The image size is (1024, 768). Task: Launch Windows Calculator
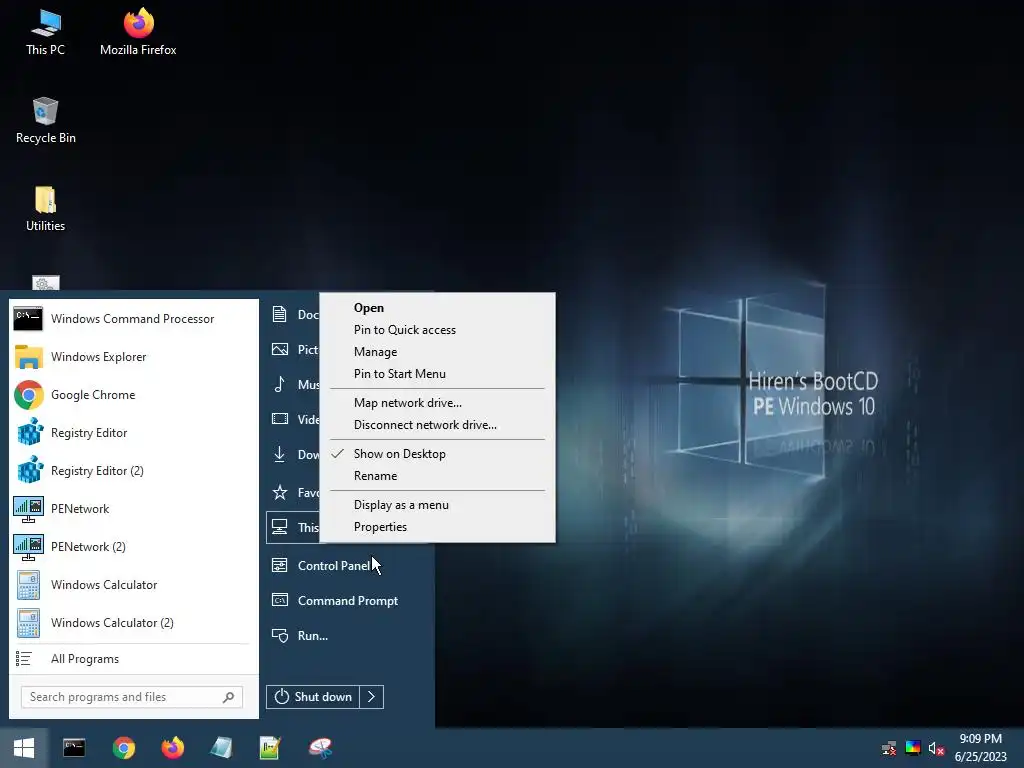click(x=133, y=584)
